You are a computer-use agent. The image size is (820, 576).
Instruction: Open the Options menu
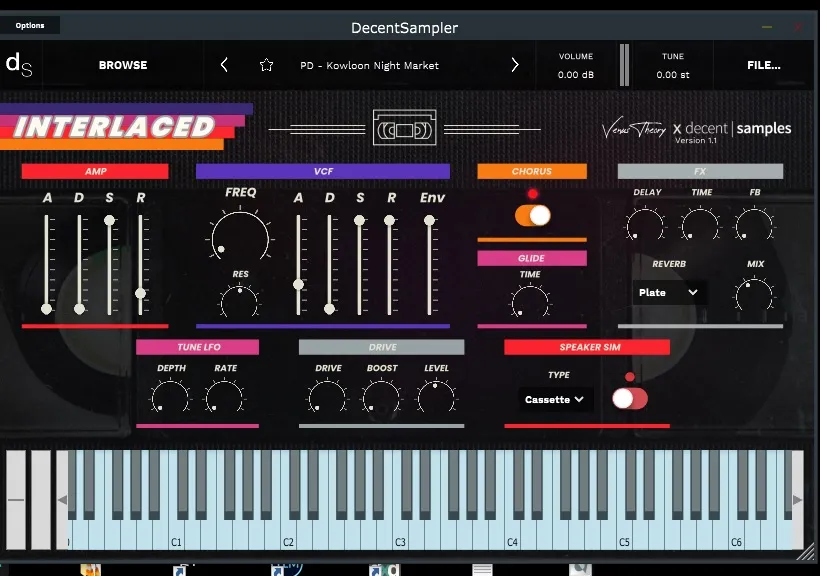click(x=30, y=25)
